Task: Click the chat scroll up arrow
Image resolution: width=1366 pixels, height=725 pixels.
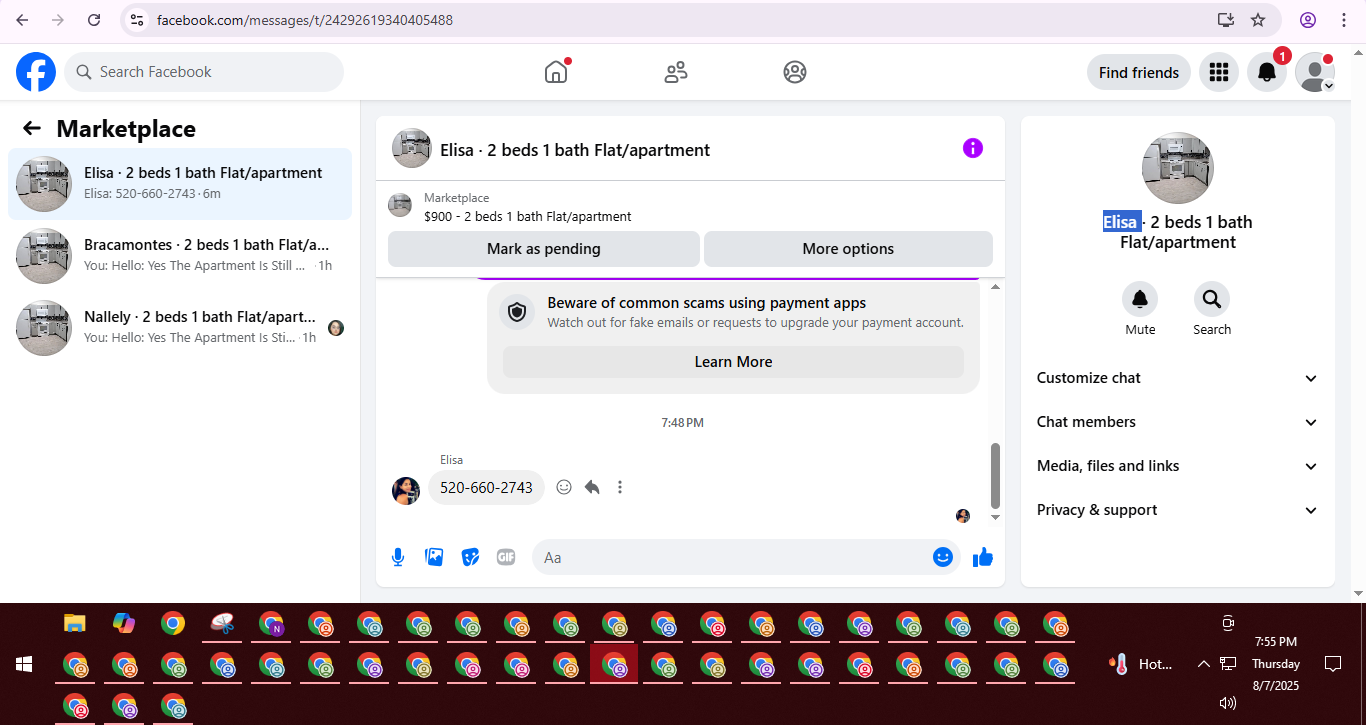Action: 995,287
